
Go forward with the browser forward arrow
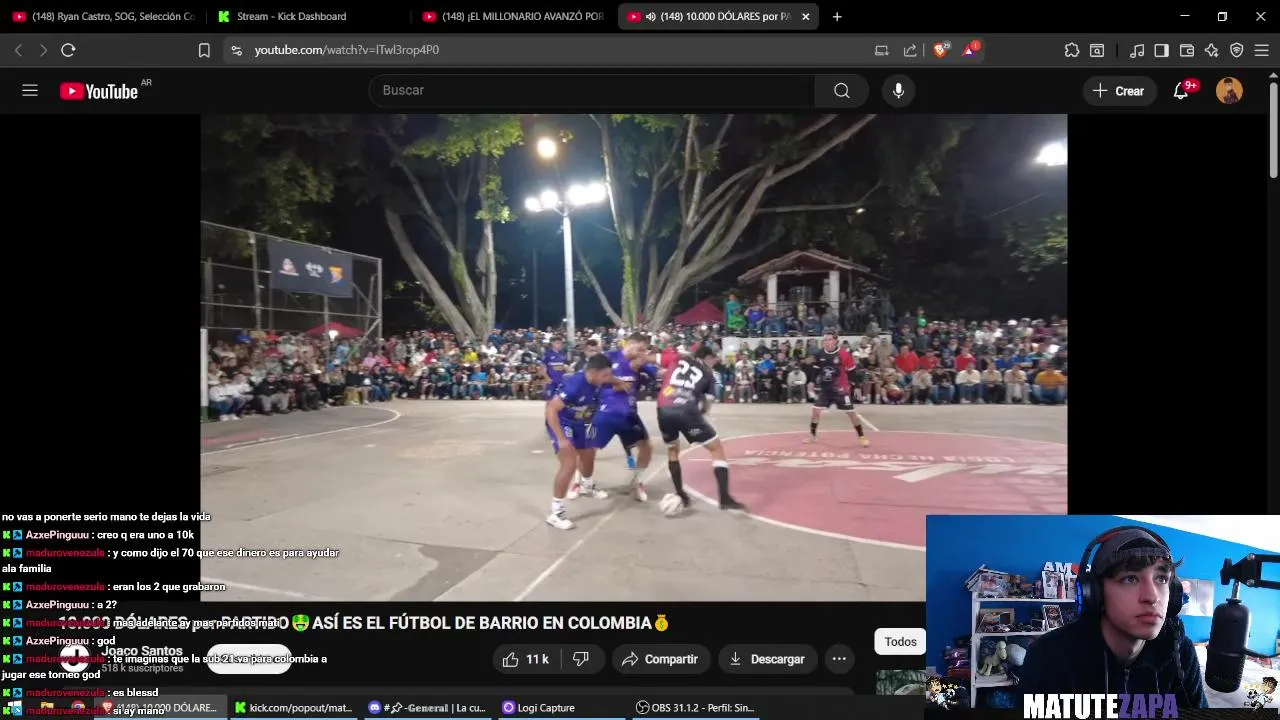pos(43,50)
